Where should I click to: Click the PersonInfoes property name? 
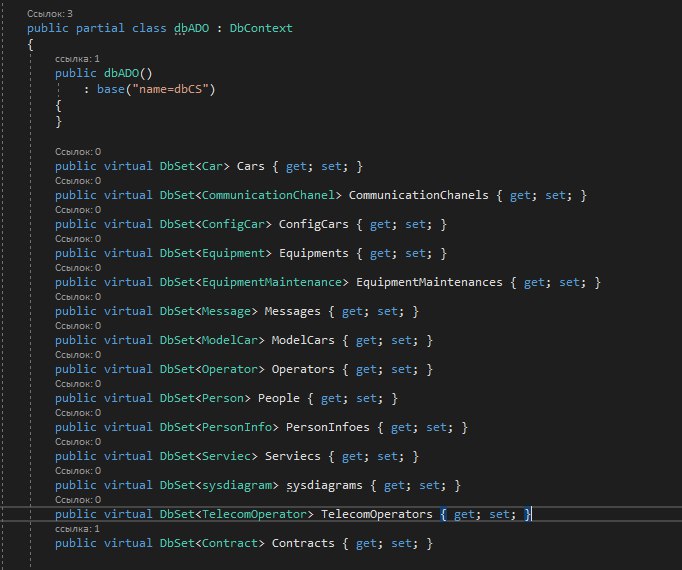click(x=328, y=427)
